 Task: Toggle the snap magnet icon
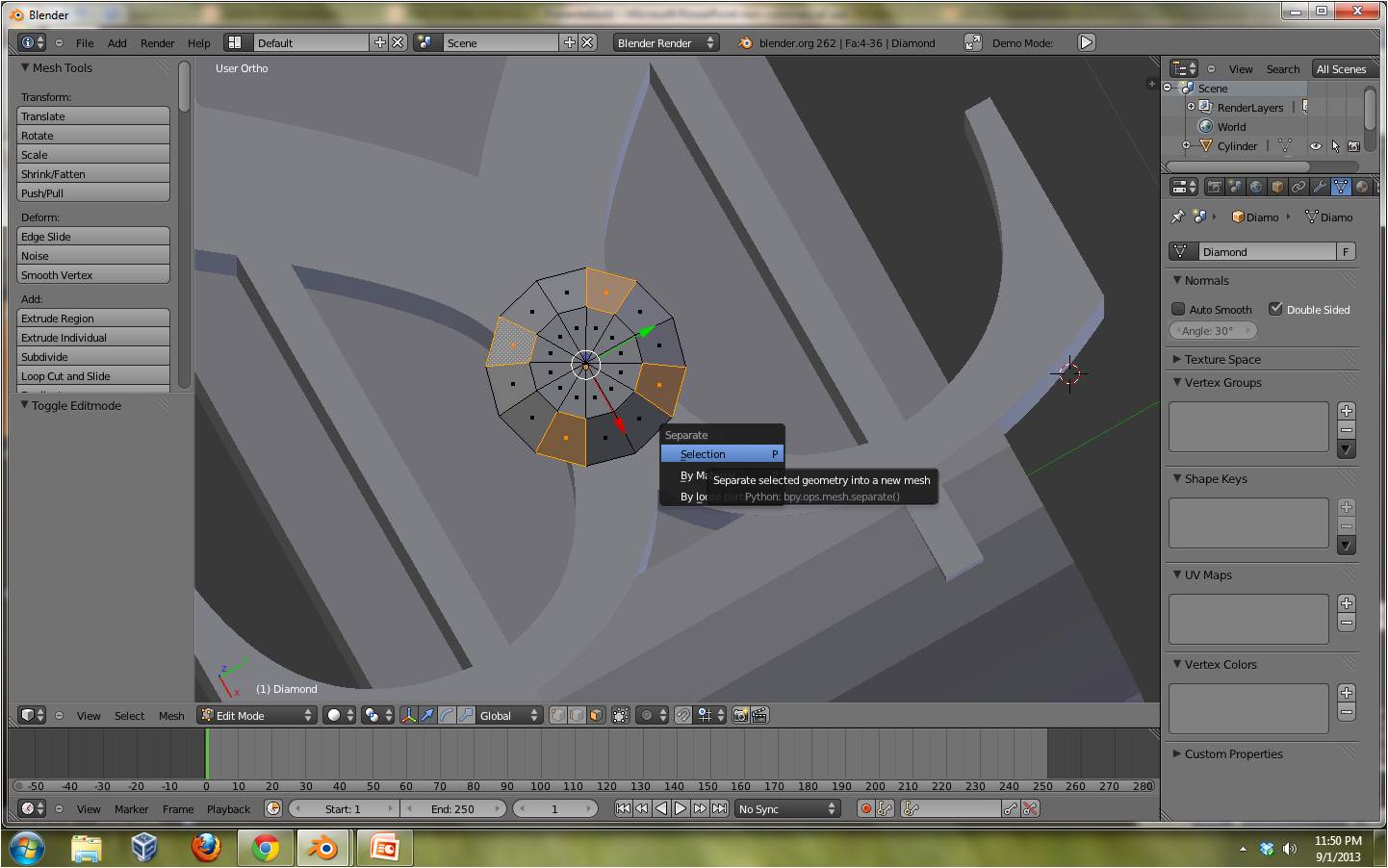tap(682, 715)
